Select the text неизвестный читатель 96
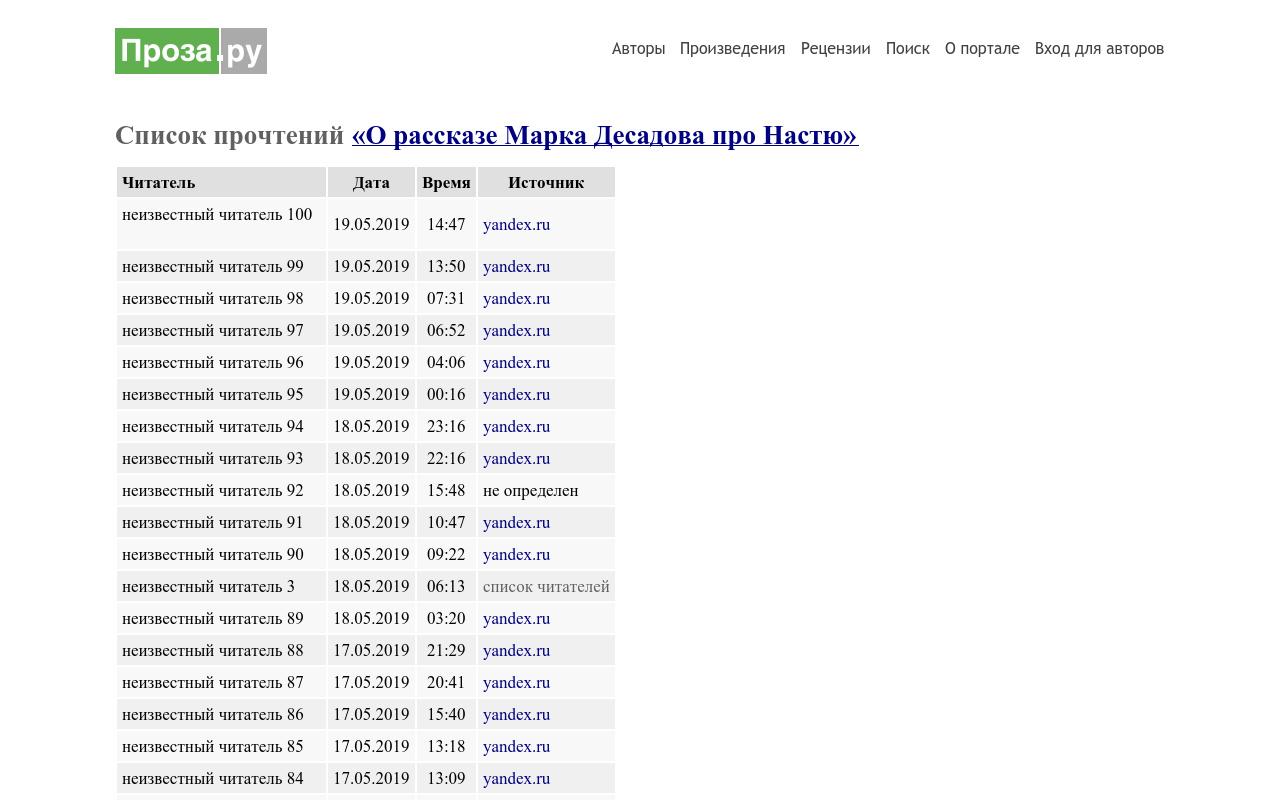Image resolution: width=1280 pixels, height=800 pixels. [213, 362]
